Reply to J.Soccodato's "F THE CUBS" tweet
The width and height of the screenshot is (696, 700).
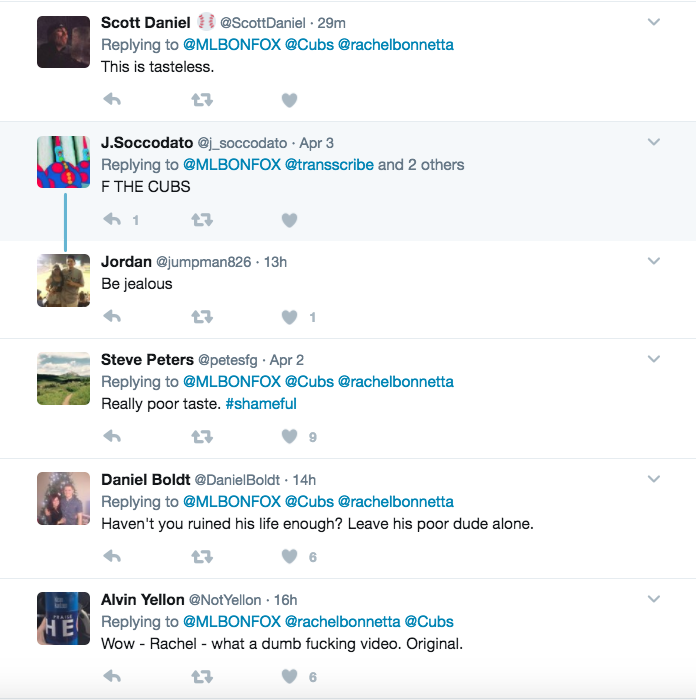pyautogui.click(x=112, y=219)
